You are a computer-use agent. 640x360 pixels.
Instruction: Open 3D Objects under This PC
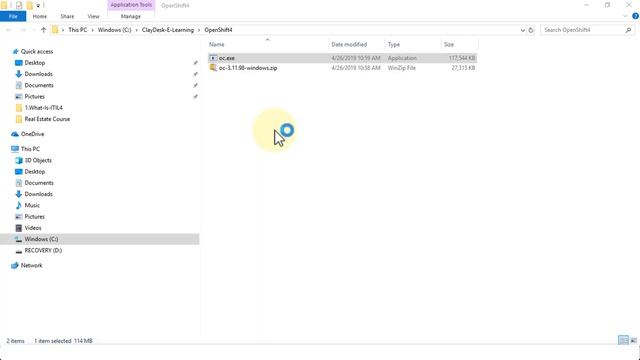pos(38,160)
